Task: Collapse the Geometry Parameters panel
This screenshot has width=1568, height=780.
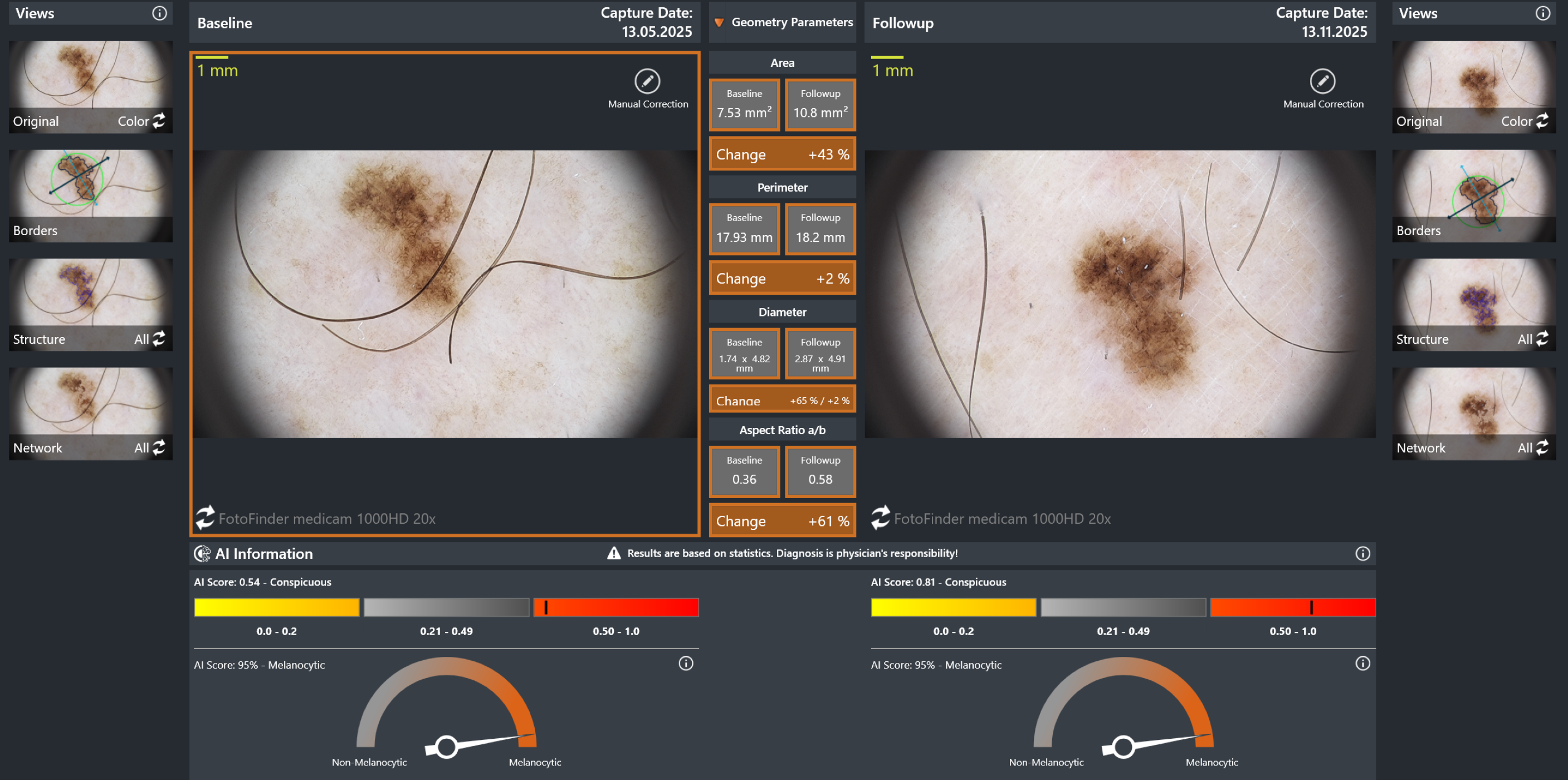Action: pos(719,22)
